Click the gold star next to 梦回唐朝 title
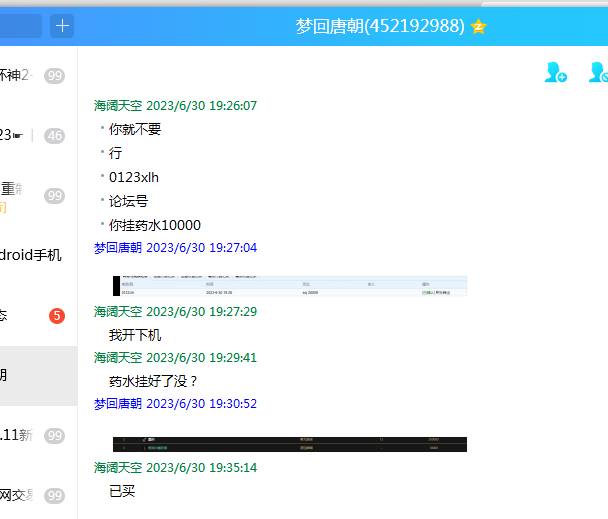608x519 pixels. [x=478, y=27]
